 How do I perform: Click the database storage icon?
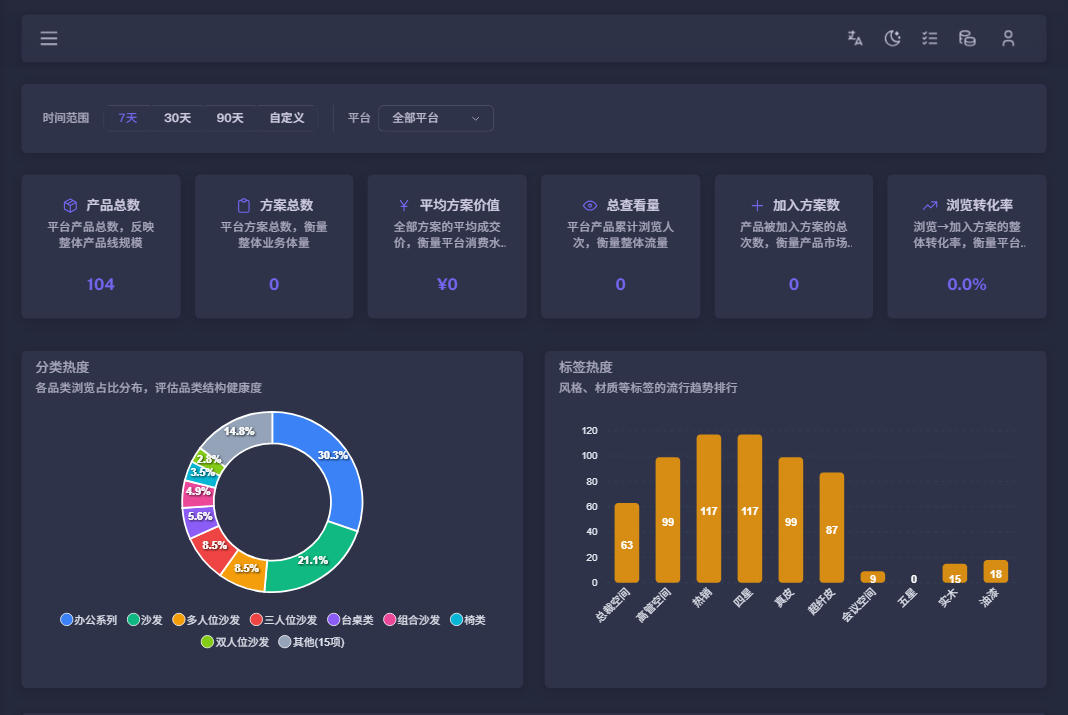(x=967, y=38)
